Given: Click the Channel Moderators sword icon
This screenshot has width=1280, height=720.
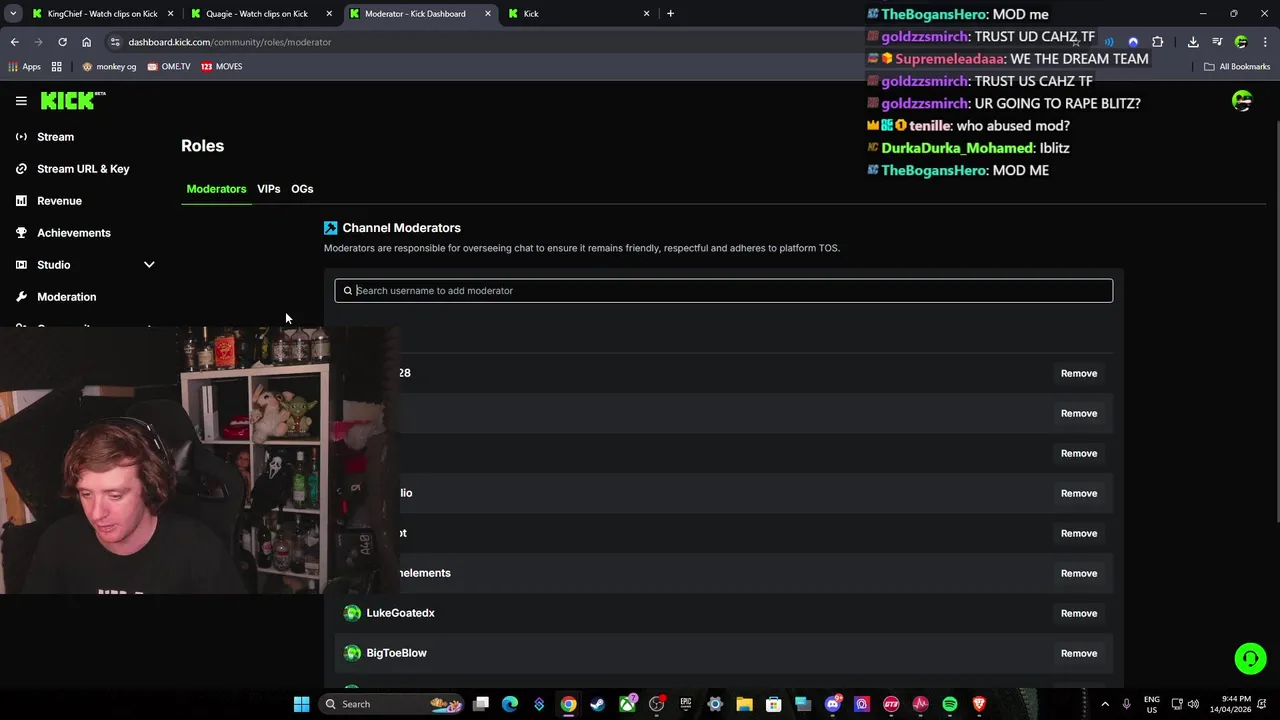Looking at the screenshot, I should 331,228.
